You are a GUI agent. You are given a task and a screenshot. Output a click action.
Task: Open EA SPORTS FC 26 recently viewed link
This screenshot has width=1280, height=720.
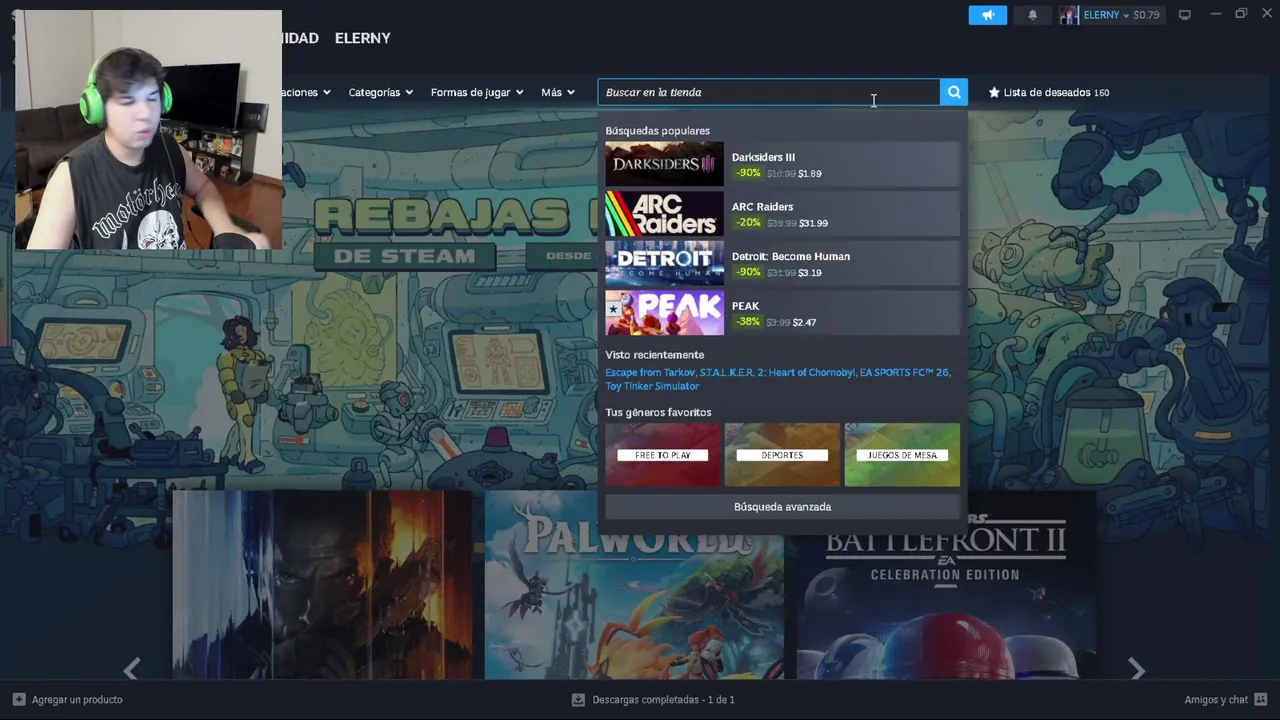pos(904,372)
